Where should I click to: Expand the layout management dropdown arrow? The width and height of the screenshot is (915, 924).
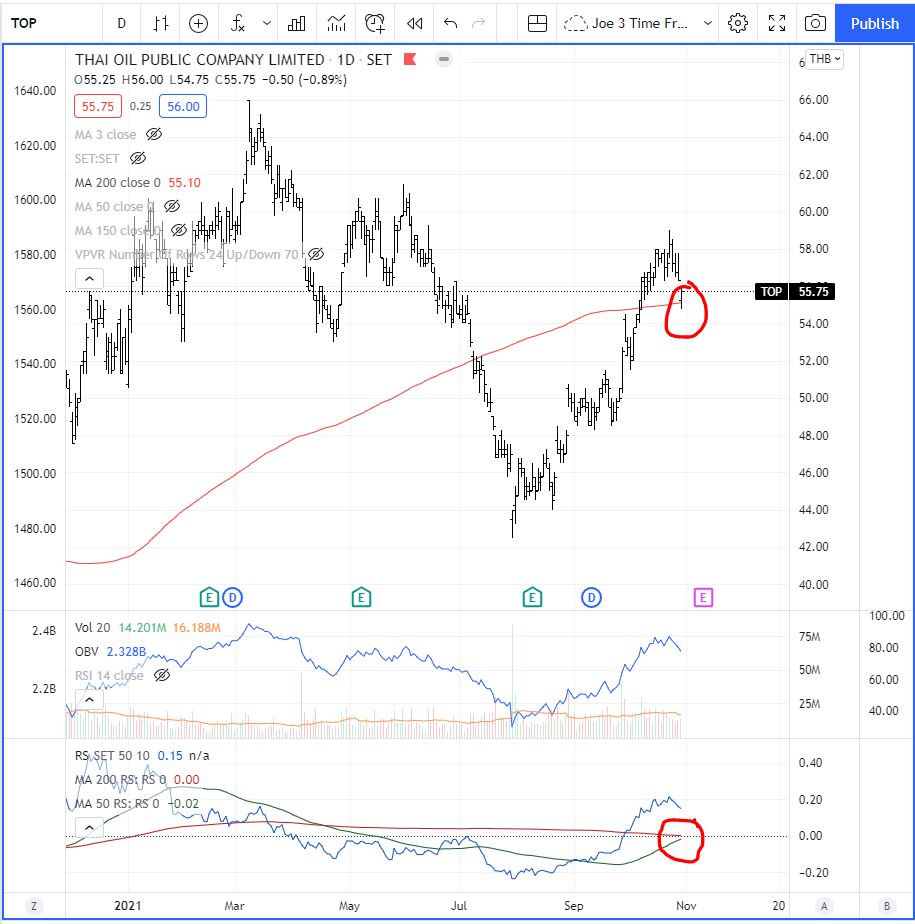coord(708,23)
